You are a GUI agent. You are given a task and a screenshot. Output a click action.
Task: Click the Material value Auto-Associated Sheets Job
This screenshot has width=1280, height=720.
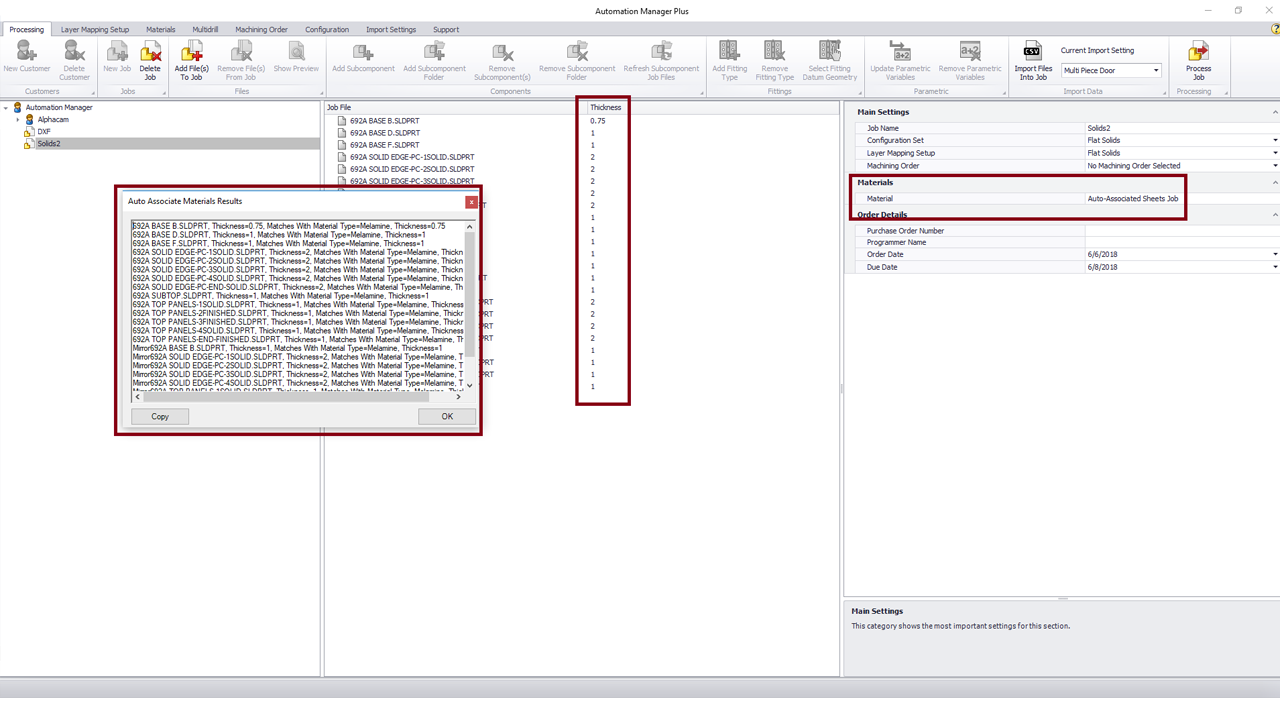[x=1133, y=199]
